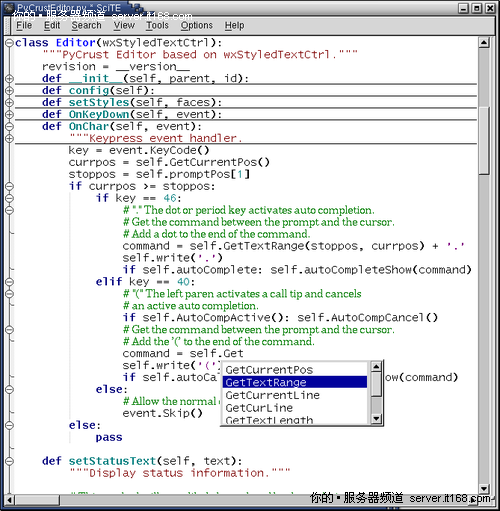The height and width of the screenshot is (511, 500).
Task: Expand the config method fold marker
Action: (x=9, y=91)
